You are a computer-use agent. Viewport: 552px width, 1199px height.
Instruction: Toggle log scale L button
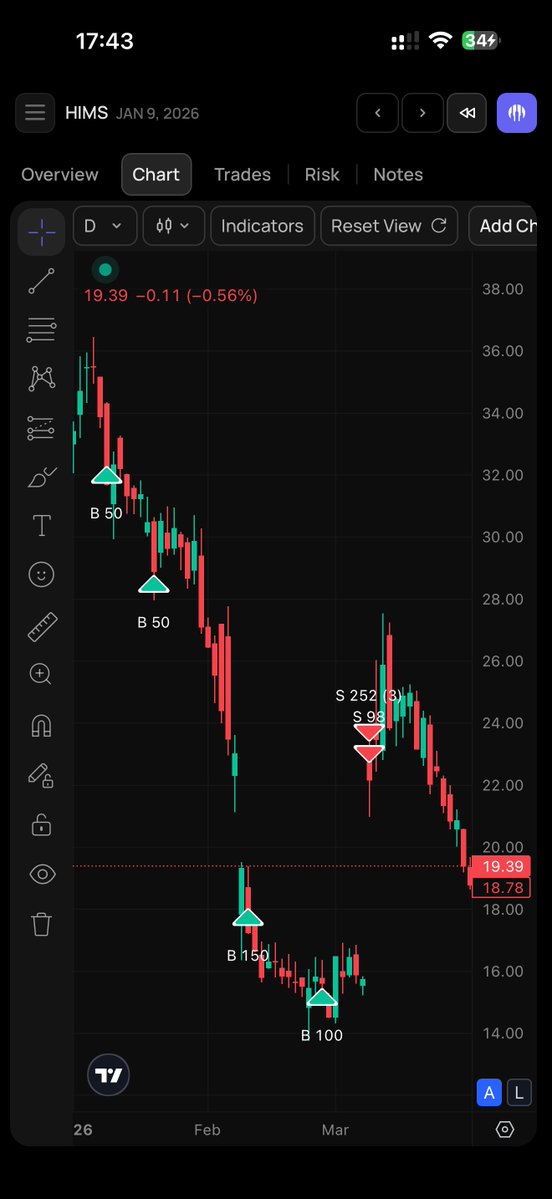click(x=519, y=1093)
